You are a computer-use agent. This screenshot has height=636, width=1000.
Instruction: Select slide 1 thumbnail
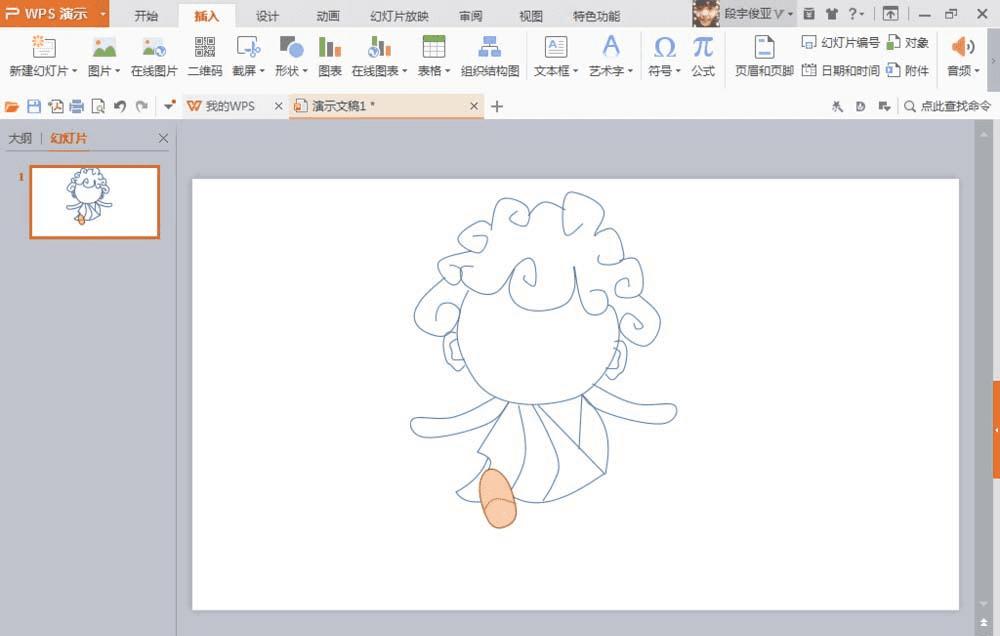(94, 202)
